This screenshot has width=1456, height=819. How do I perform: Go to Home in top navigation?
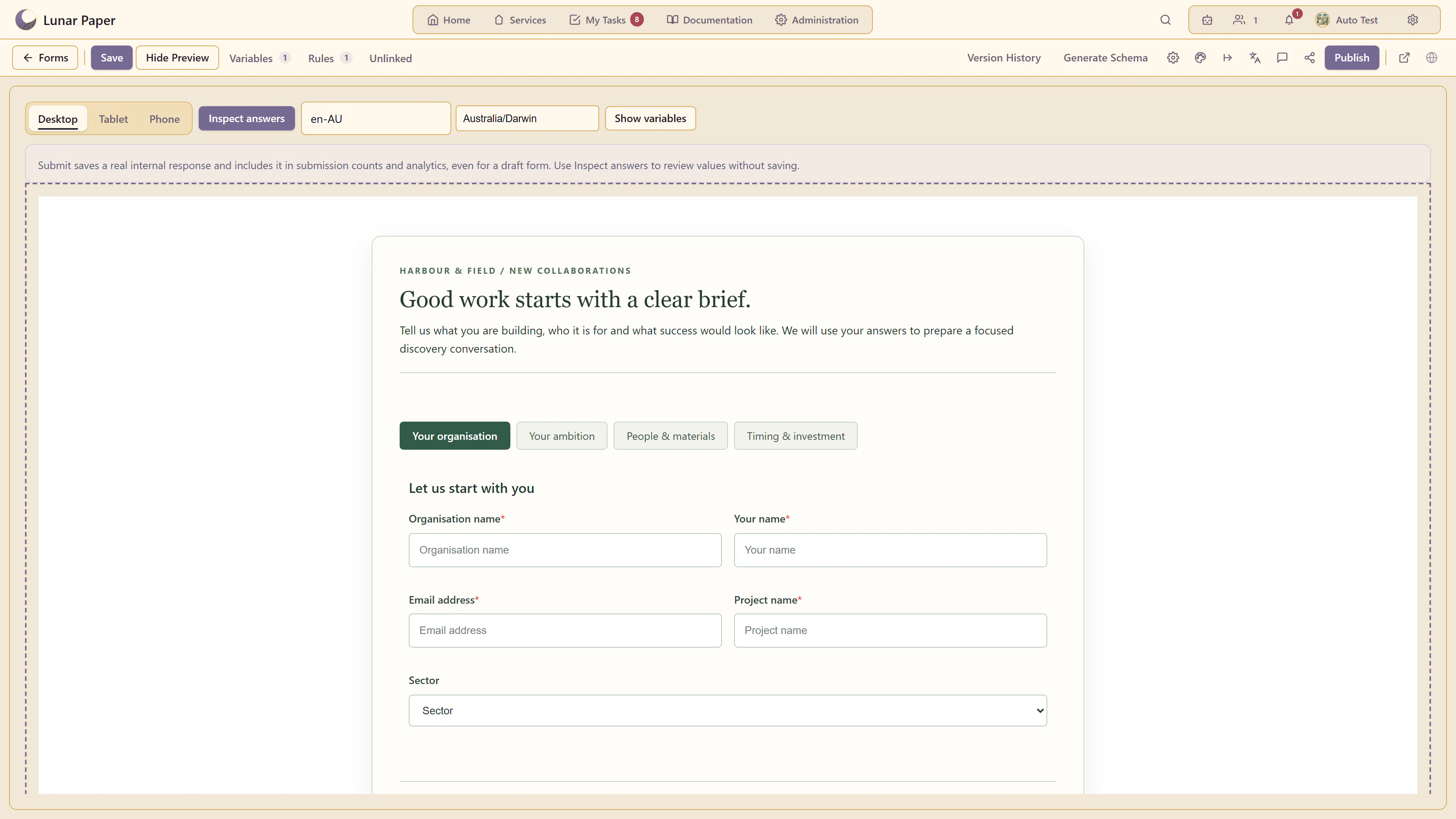point(449,20)
